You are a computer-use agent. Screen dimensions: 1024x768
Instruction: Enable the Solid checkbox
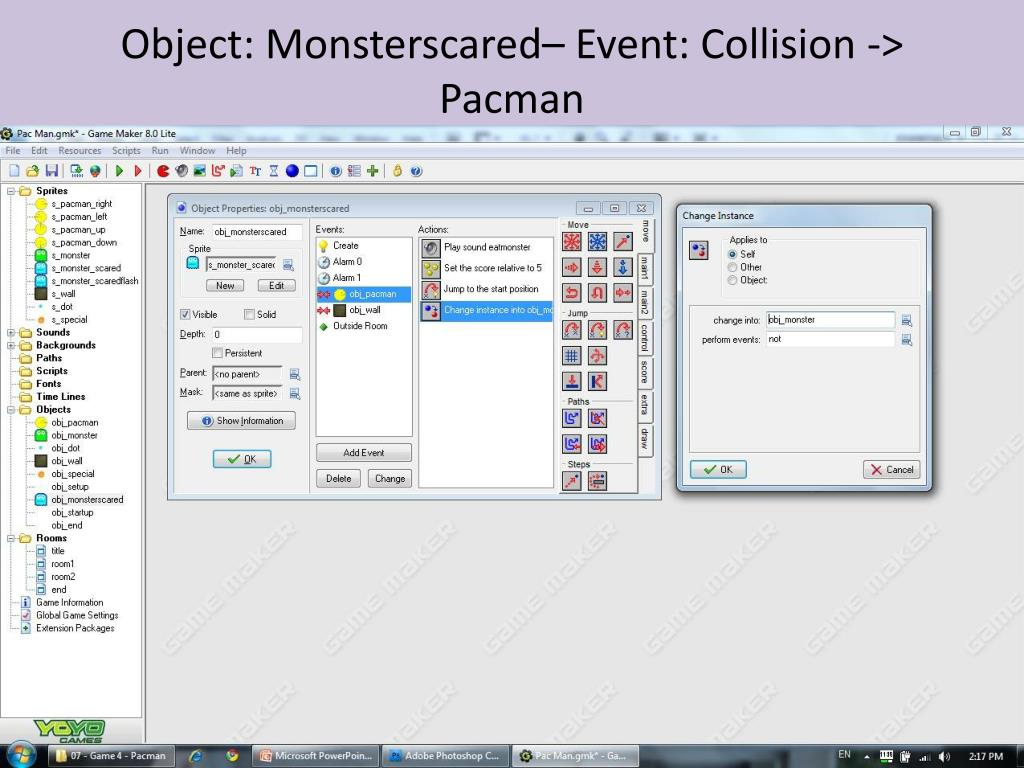(249, 314)
